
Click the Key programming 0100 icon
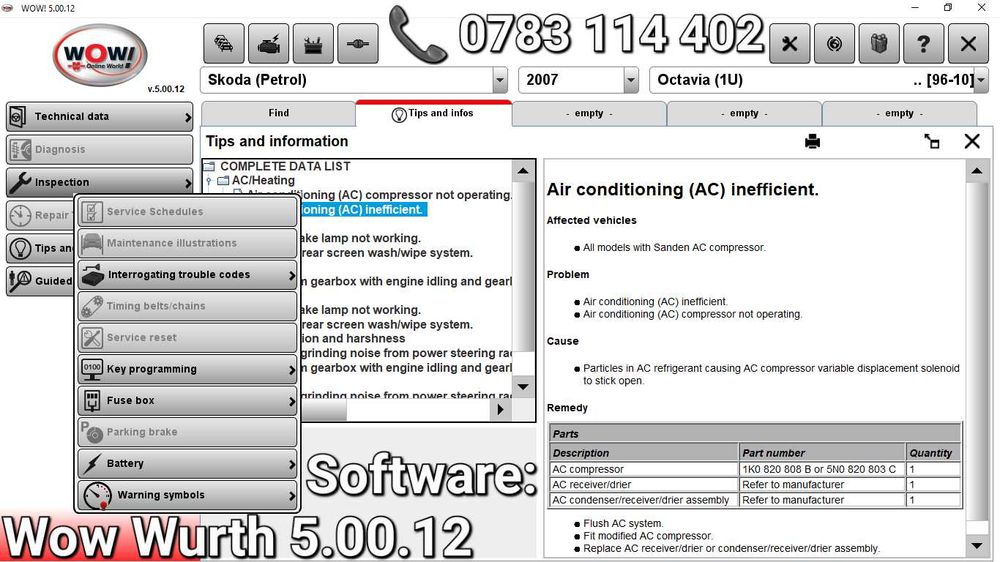coord(92,369)
